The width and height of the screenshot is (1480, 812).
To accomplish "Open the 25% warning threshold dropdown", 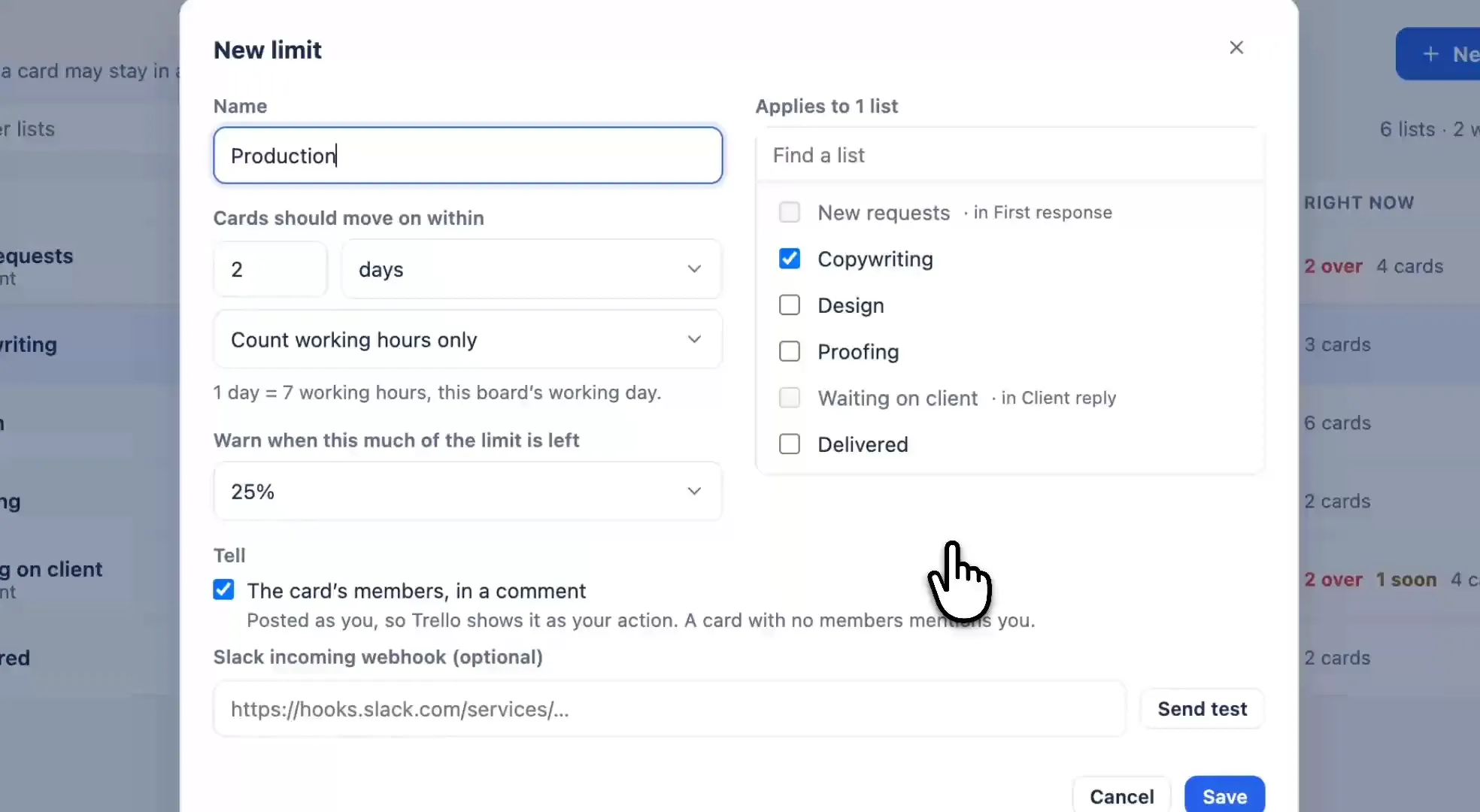I will click(468, 492).
